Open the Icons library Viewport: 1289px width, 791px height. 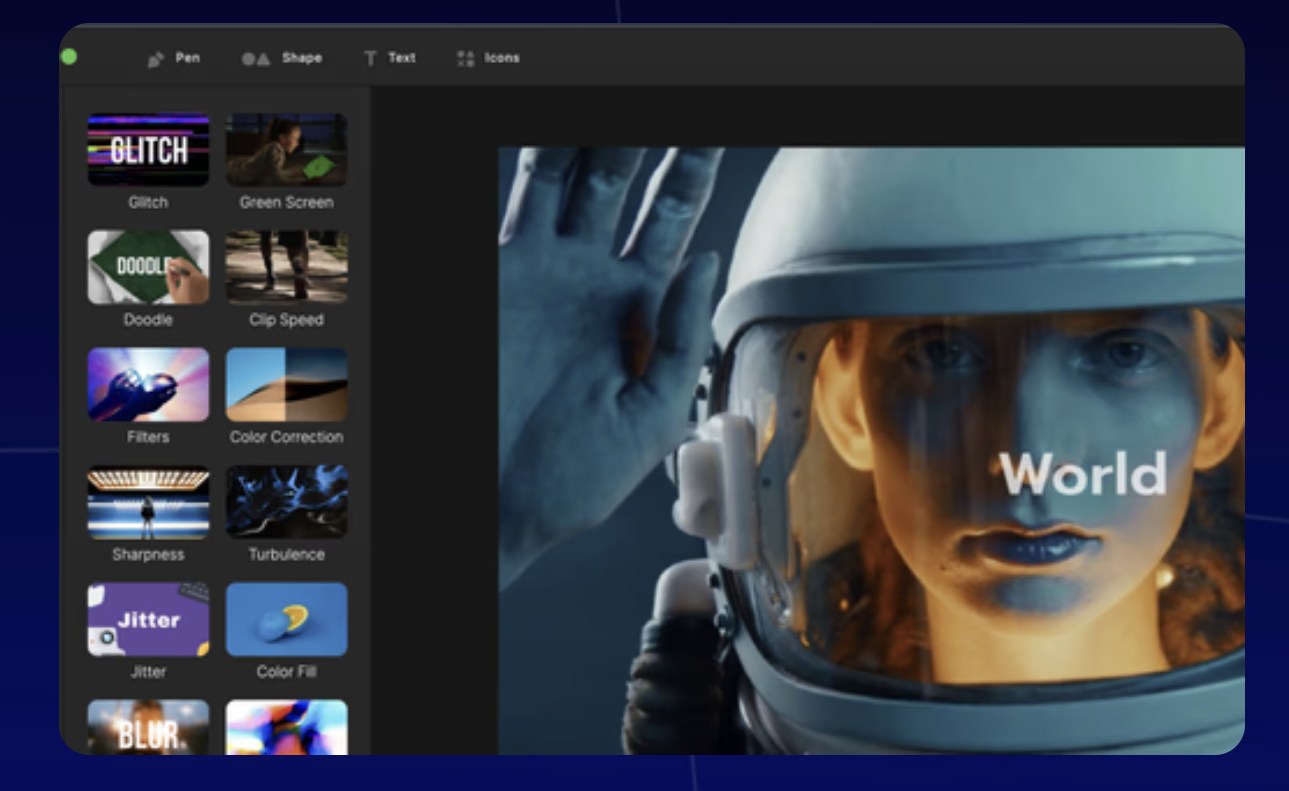(x=488, y=58)
